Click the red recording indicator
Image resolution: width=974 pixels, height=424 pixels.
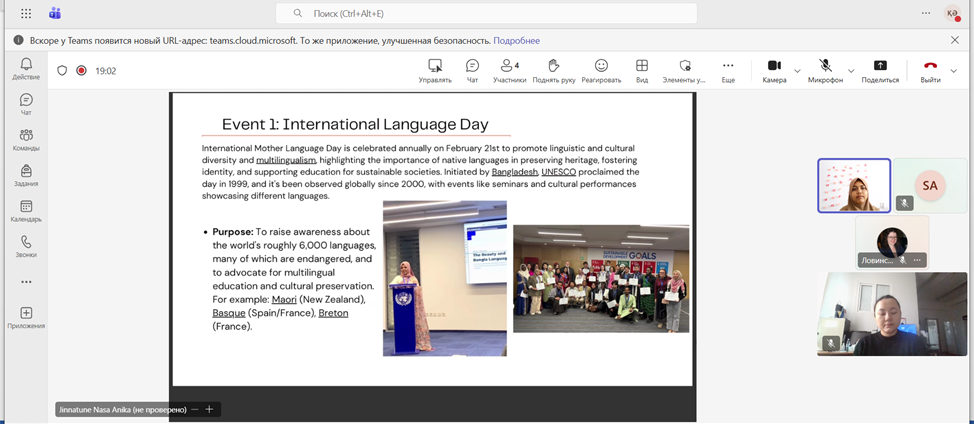(x=81, y=71)
